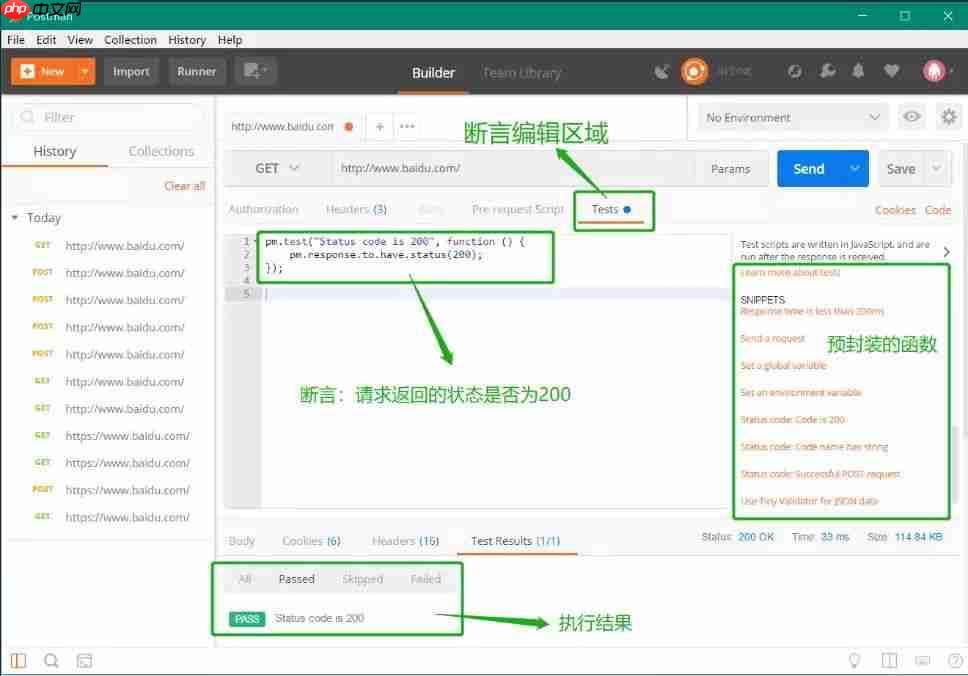Image resolution: width=968 pixels, height=676 pixels.
Task: Open the user avatar menu
Action: 935,72
